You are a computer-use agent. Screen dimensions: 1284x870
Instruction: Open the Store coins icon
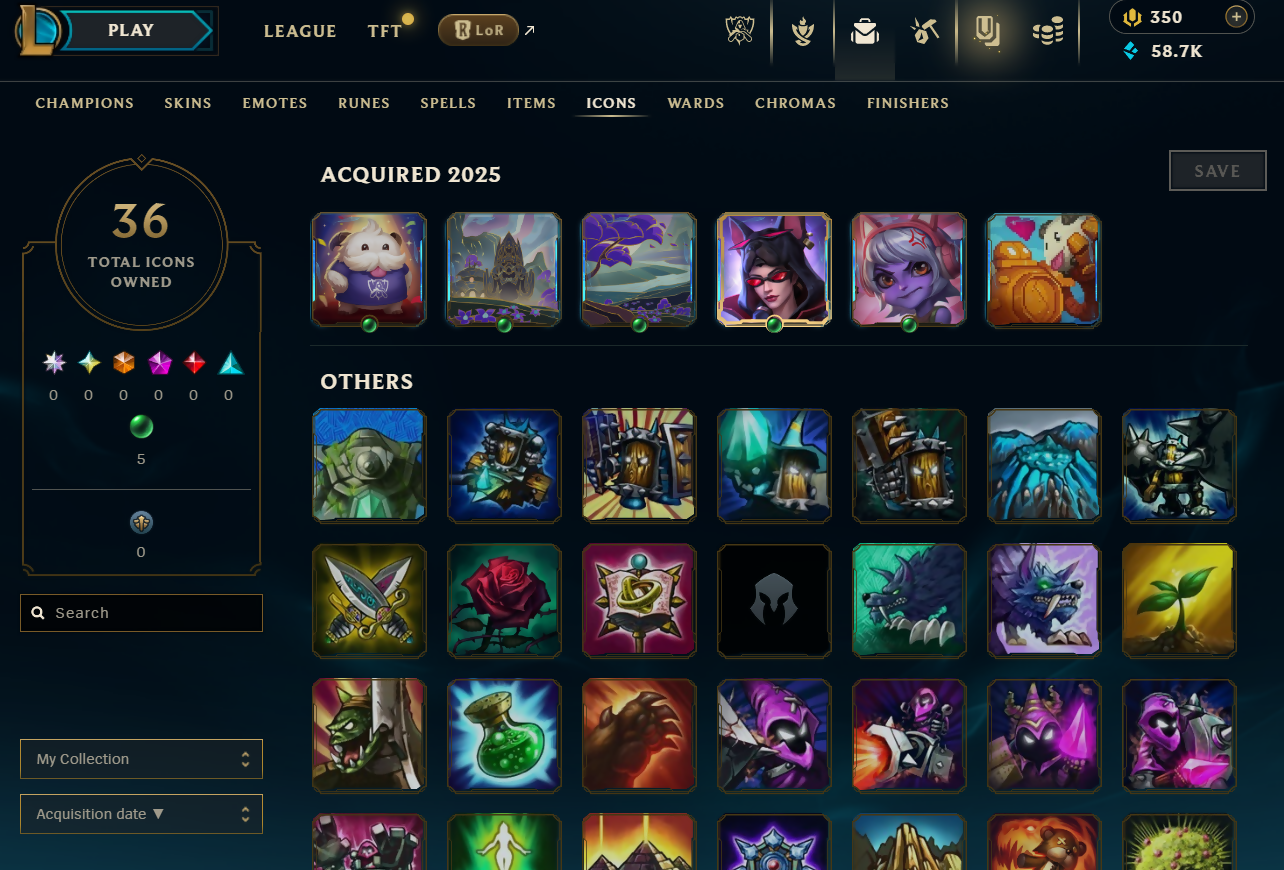pos(1047,32)
